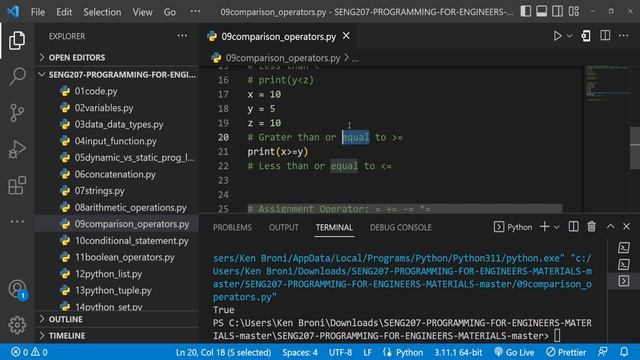The width and height of the screenshot is (640, 360).
Task: Toggle bottom panel layout icon
Action: (x=542, y=11)
